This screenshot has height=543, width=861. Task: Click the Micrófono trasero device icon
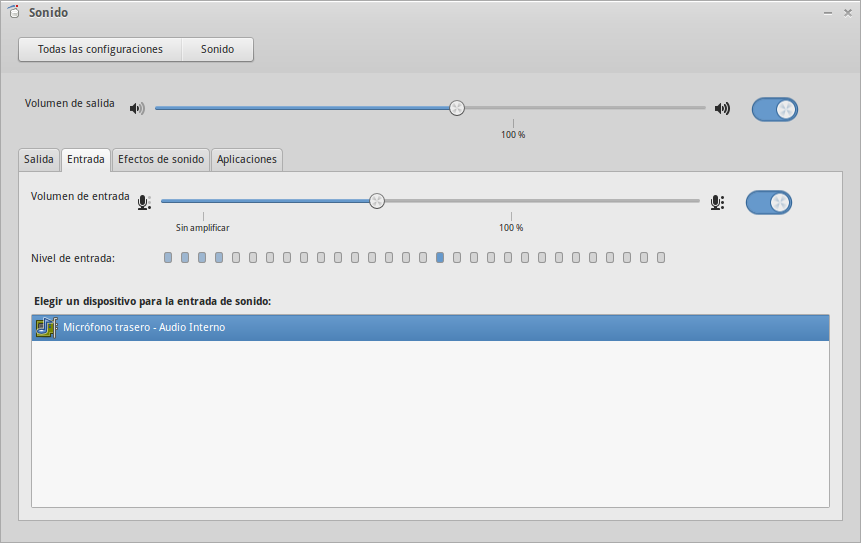[x=45, y=327]
